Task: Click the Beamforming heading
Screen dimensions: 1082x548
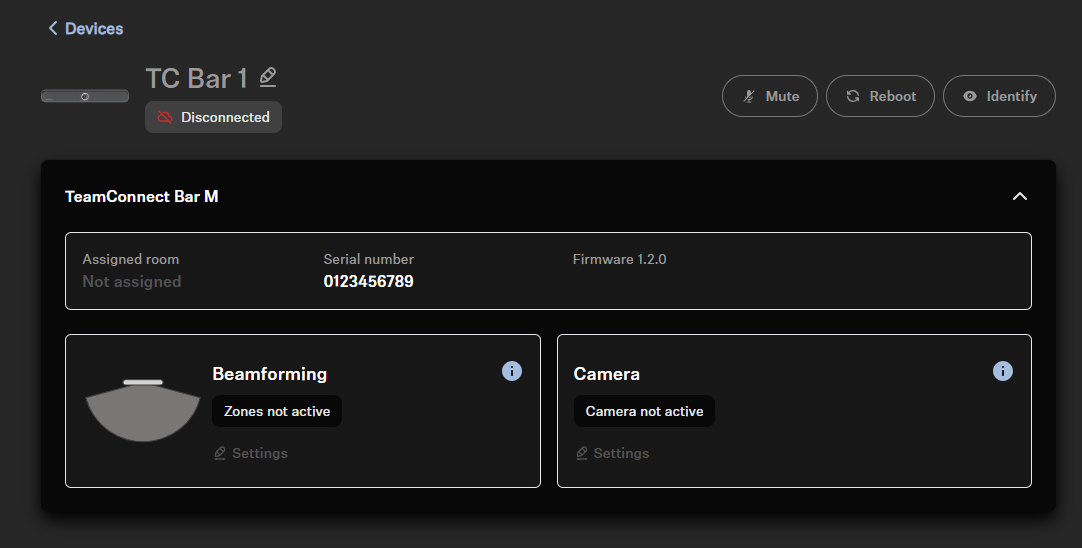Action: coord(270,374)
